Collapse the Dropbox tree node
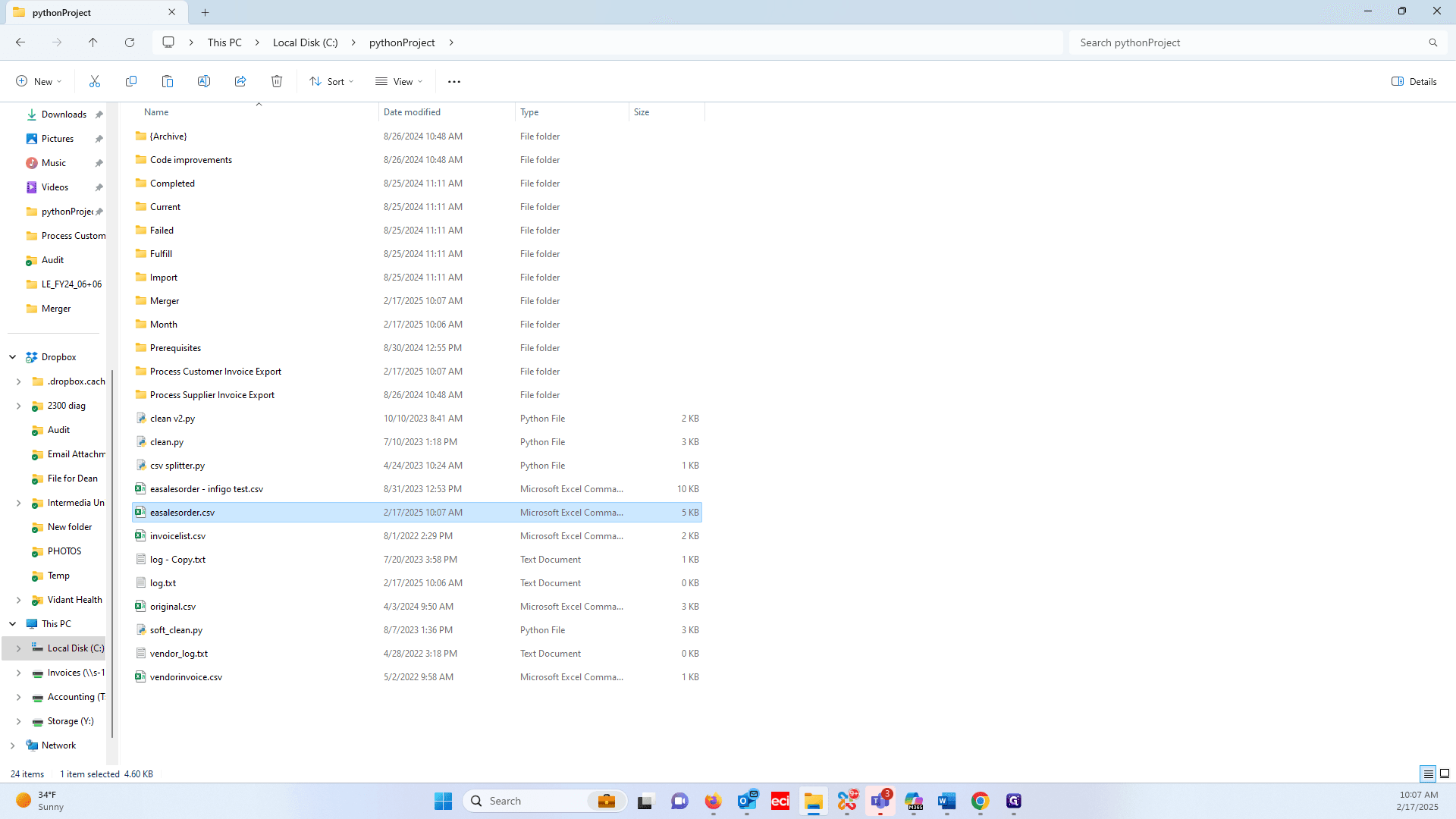The width and height of the screenshot is (1456, 819). (13, 357)
